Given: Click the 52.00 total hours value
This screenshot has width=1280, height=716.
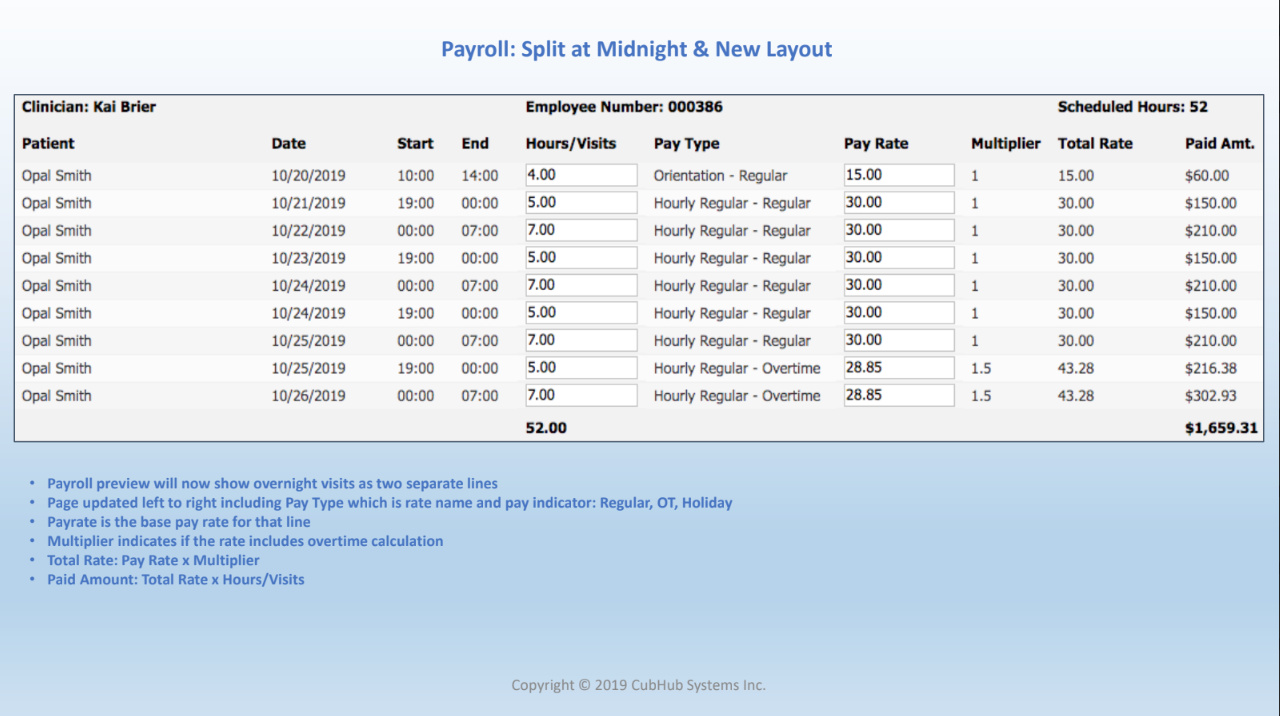Looking at the screenshot, I should point(546,428).
